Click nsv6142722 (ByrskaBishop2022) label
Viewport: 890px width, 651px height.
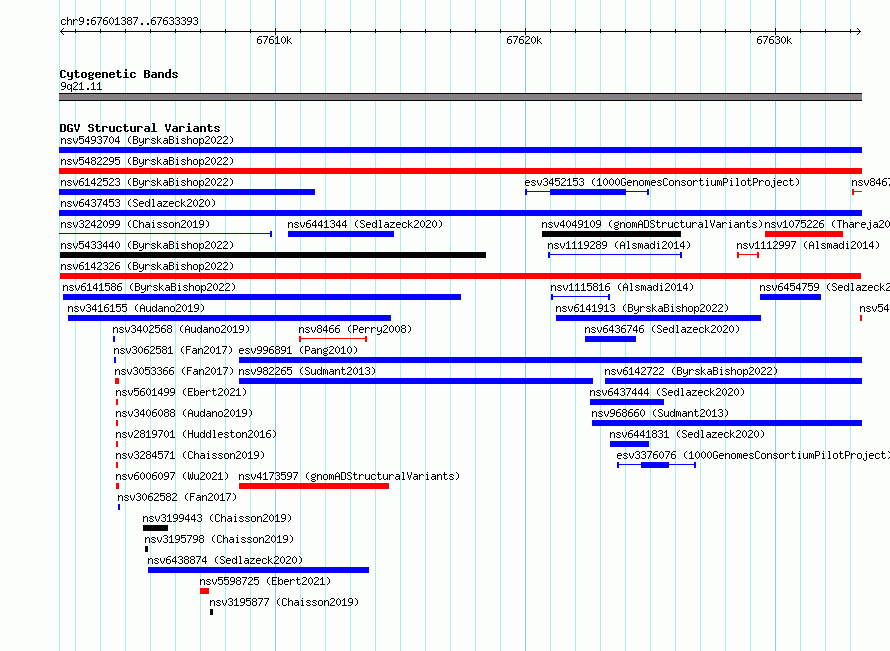click(691, 371)
